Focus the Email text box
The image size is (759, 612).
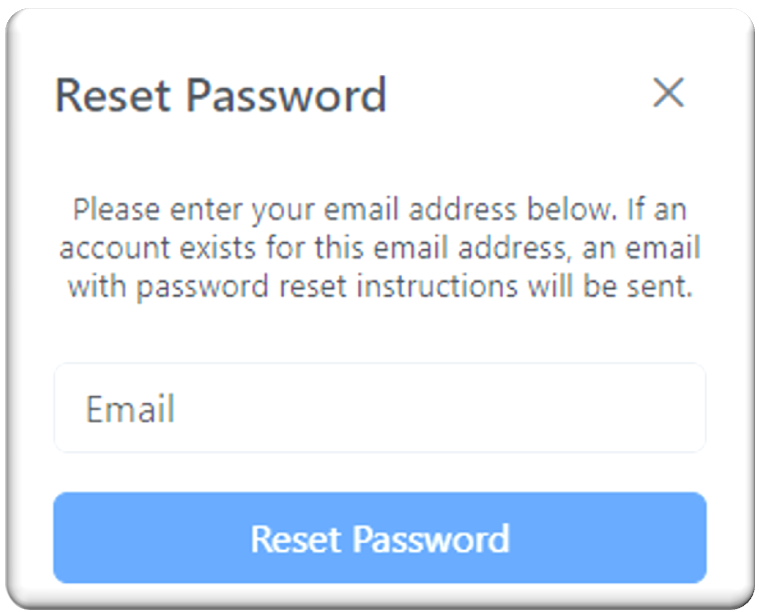380,408
